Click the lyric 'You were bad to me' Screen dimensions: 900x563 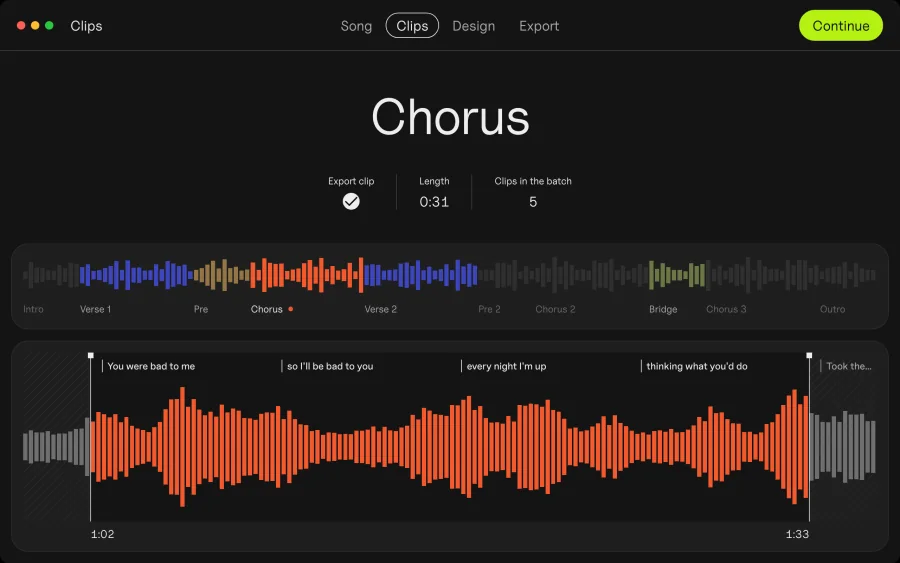click(x=151, y=366)
